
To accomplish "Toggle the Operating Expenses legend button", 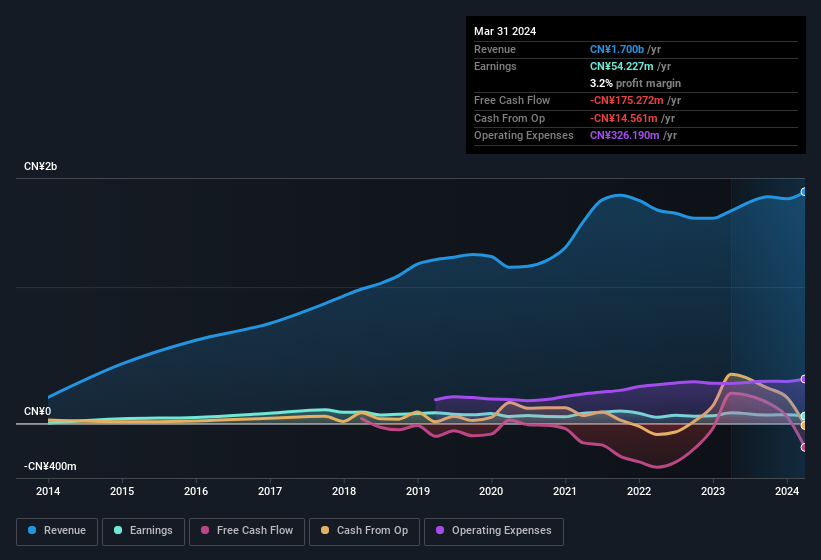I will pos(494,531).
